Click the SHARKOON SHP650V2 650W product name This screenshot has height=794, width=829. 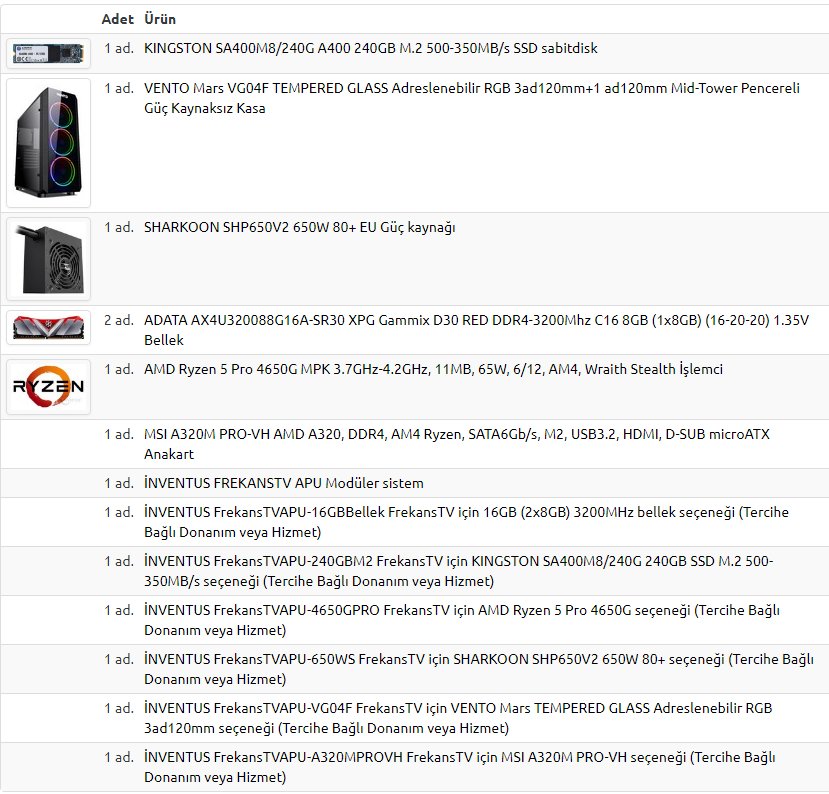pos(299,227)
